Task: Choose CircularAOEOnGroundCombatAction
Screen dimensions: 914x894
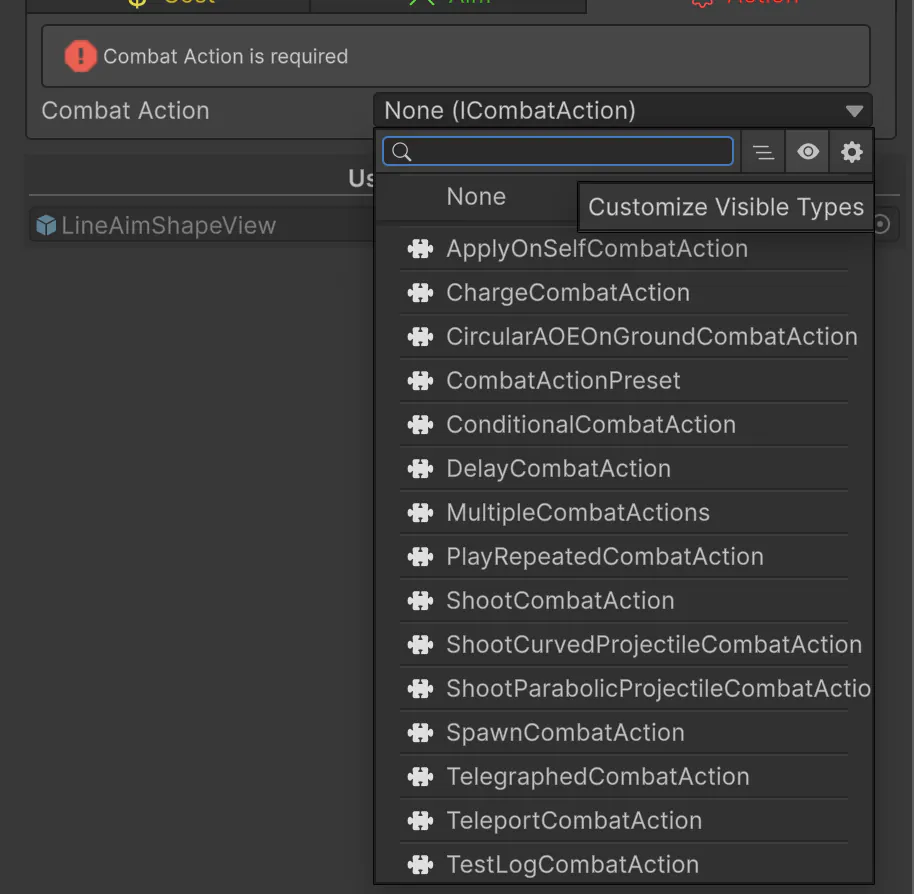Action: (x=624, y=337)
